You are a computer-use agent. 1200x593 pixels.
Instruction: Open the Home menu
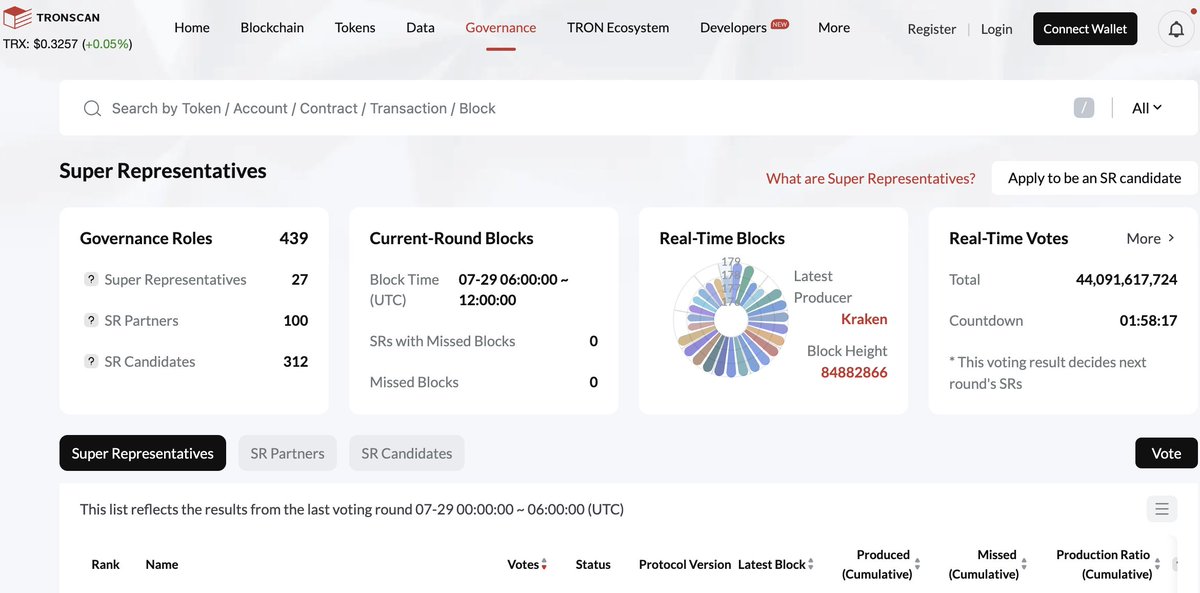(192, 27)
